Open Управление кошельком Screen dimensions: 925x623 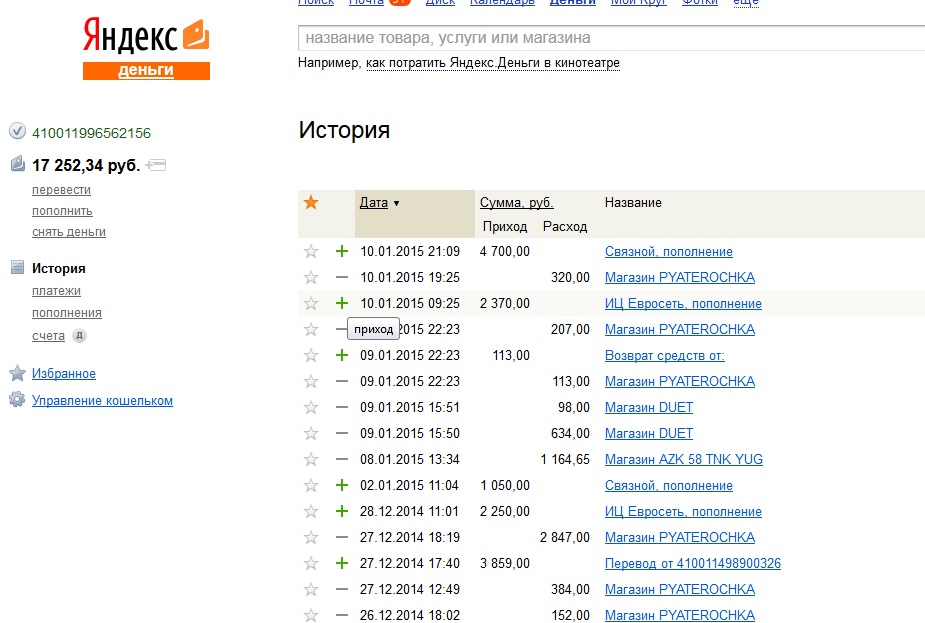[102, 401]
